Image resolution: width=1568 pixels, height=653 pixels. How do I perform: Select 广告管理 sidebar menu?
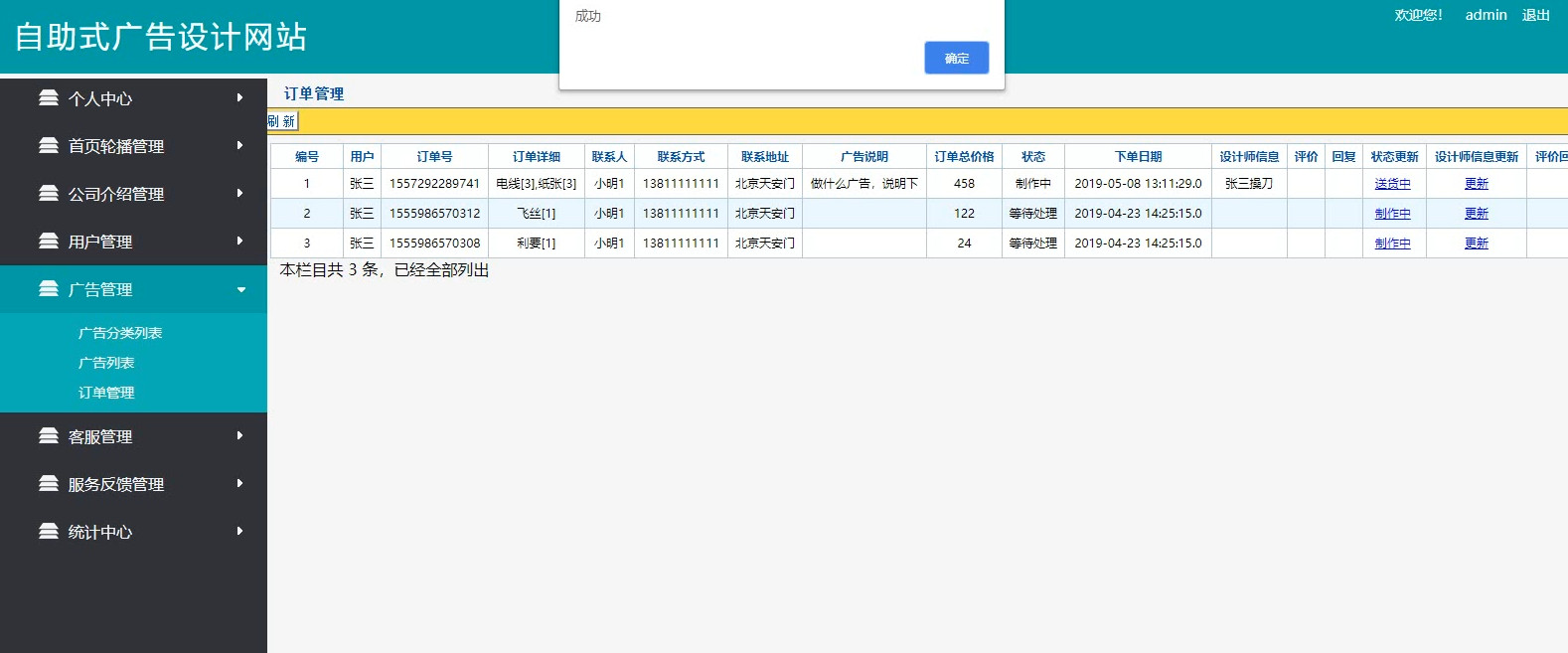click(x=133, y=289)
